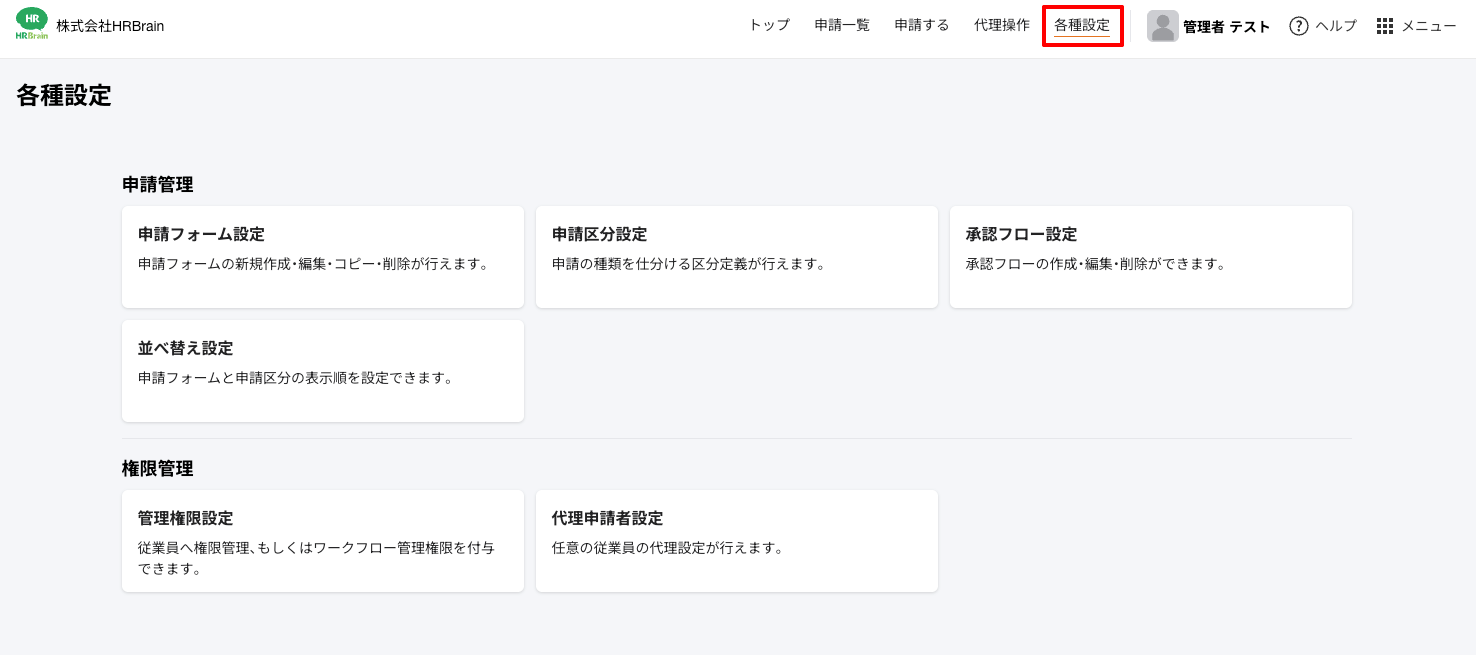Click the 各種設定 page heading
1476x655 pixels.
click(x=64, y=96)
